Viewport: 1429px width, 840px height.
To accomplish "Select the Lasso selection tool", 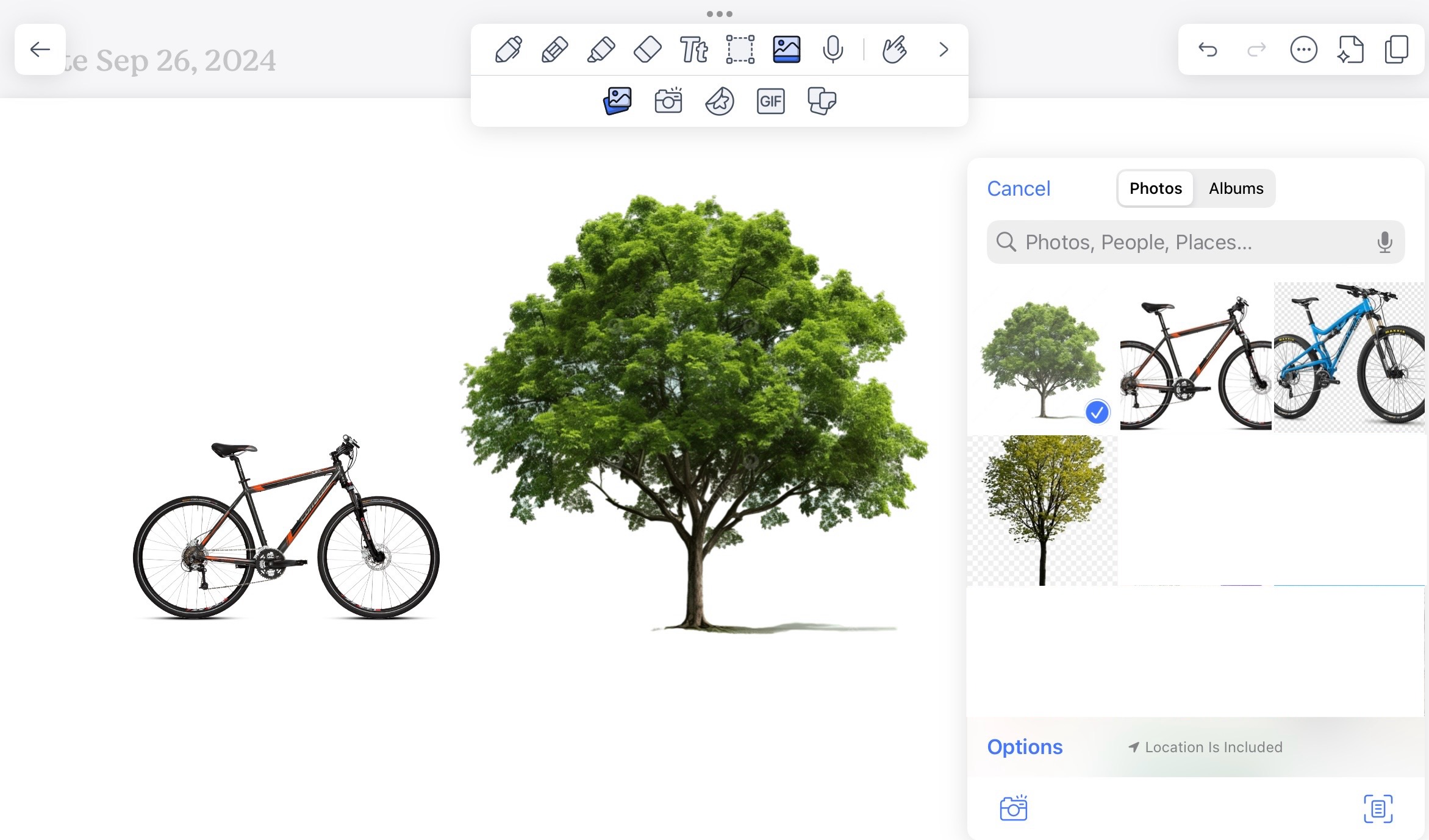I will click(740, 49).
